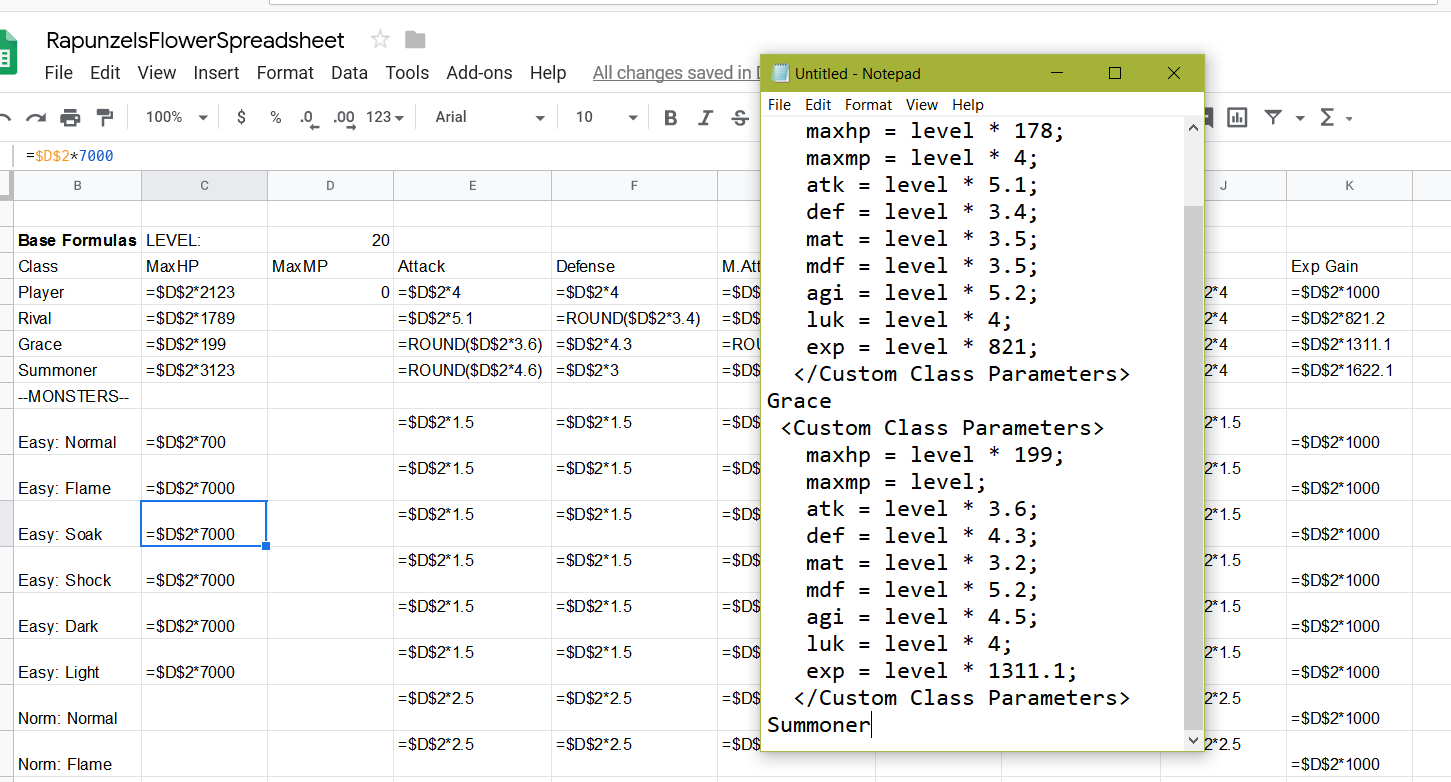1451x782 pixels.
Task: Open the Insert menu in Sheets
Action: 216,73
